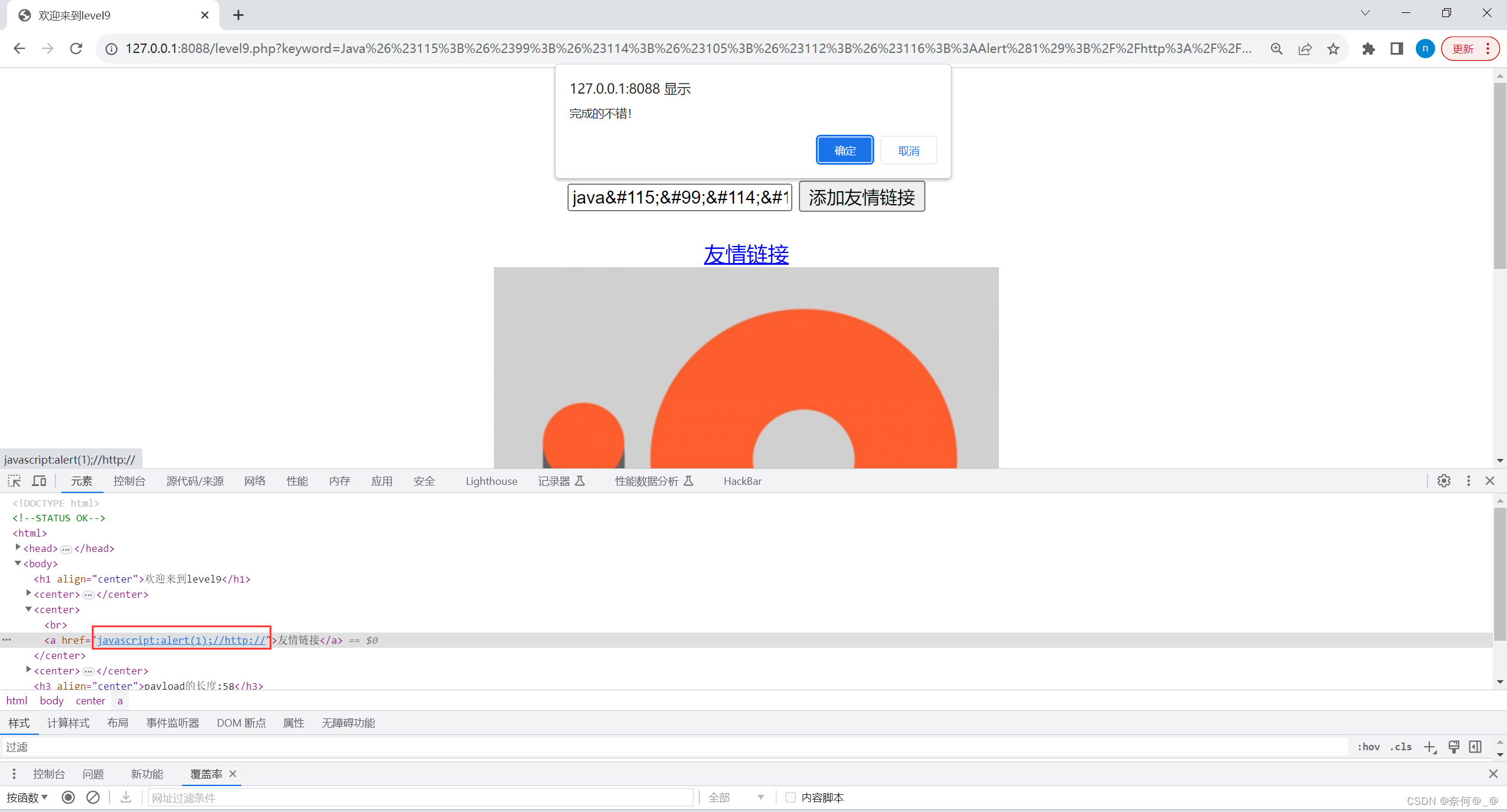The width and height of the screenshot is (1507, 812).
Task: Reload the level9 page
Action: [76, 49]
